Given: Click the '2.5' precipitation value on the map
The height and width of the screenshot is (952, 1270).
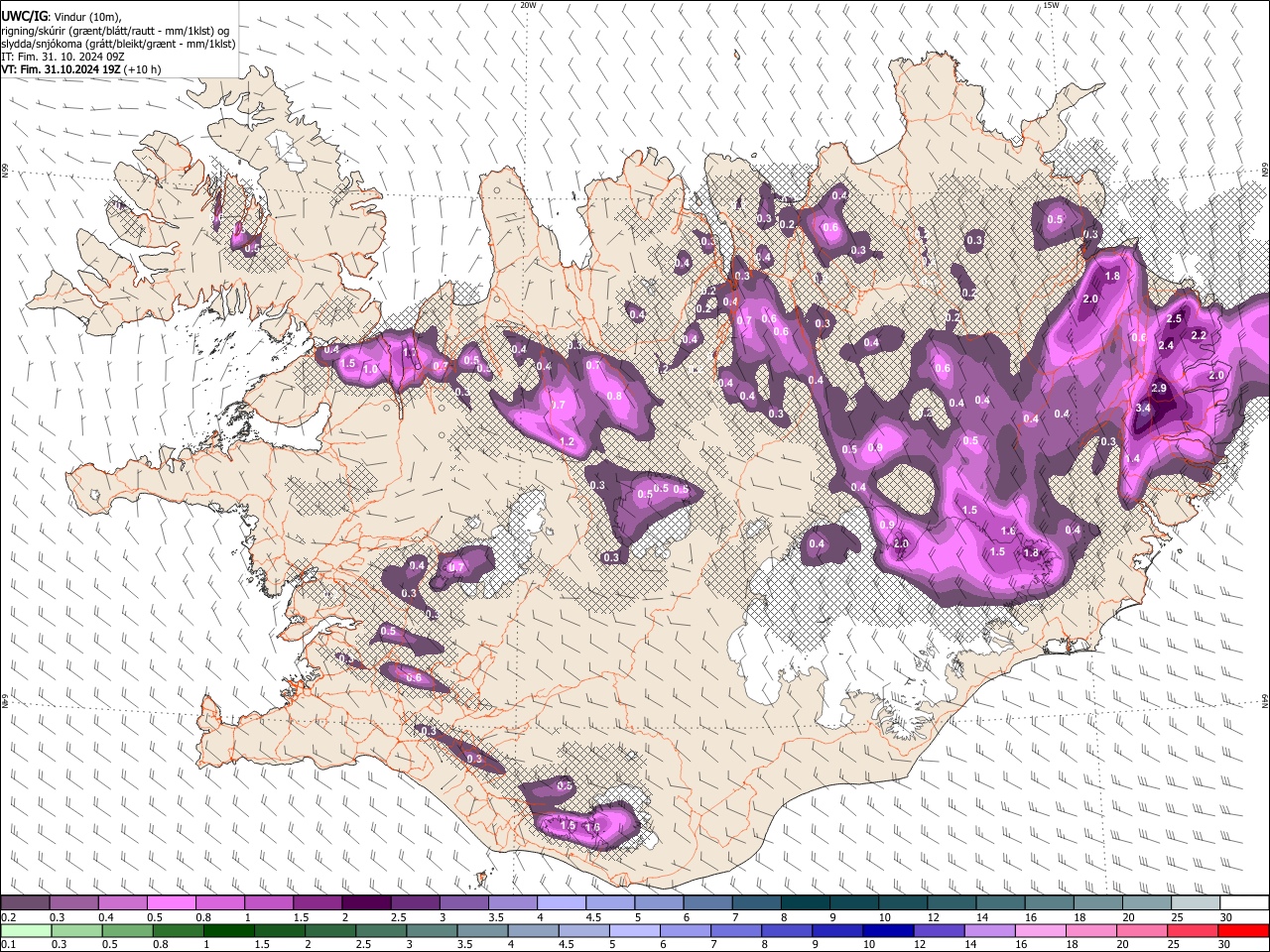Looking at the screenshot, I should coord(1175,319).
